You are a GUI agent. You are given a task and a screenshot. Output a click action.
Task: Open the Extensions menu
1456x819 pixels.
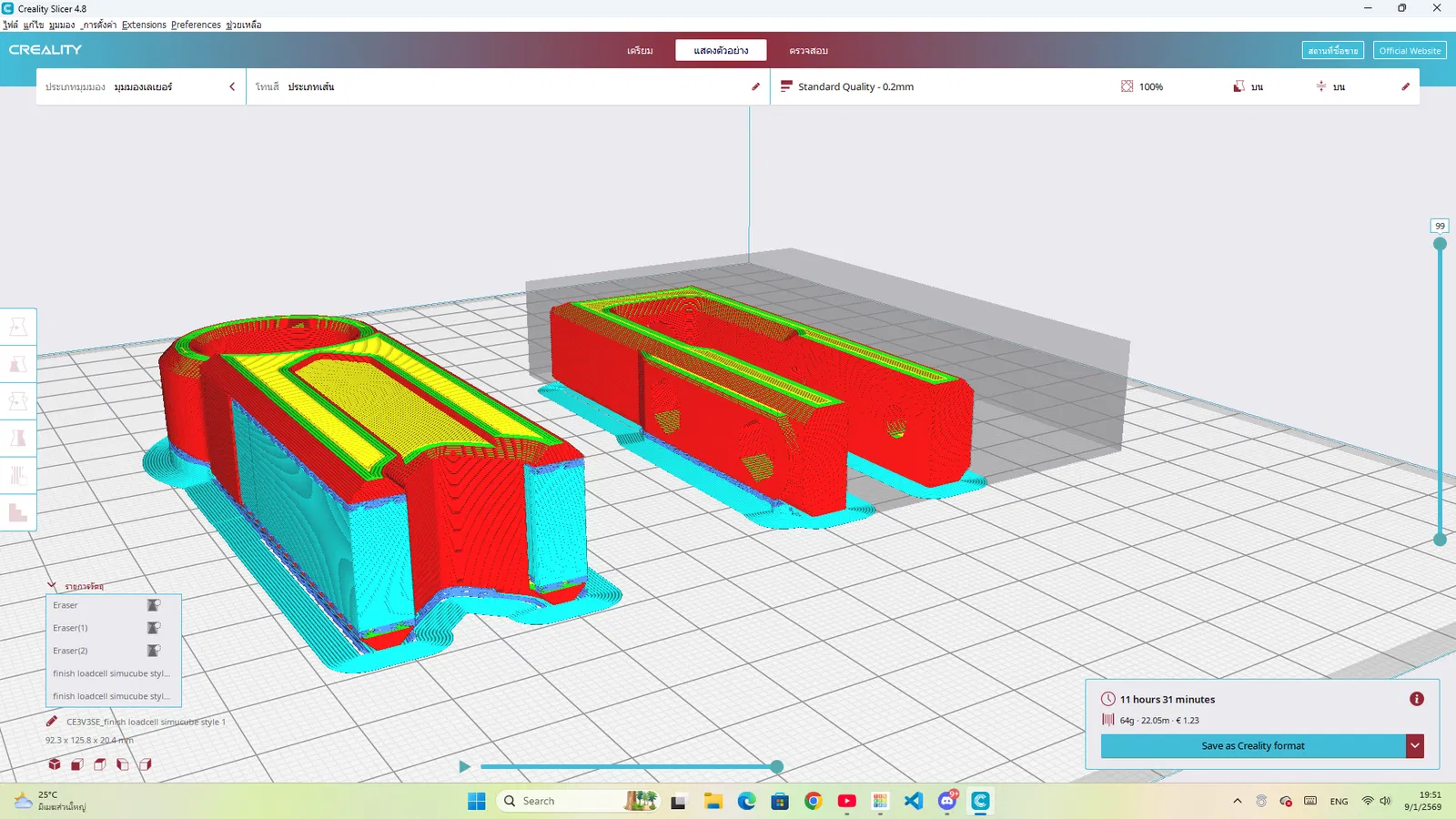tap(144, 25)
